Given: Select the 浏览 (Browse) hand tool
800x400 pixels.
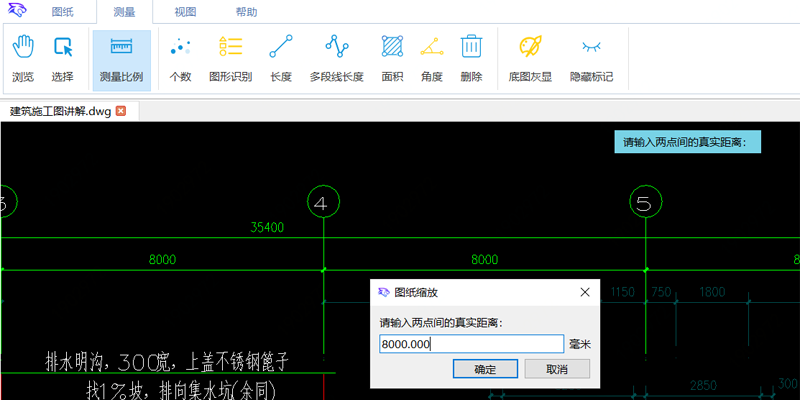Looking at the screenshot, I should coord(23,58).
